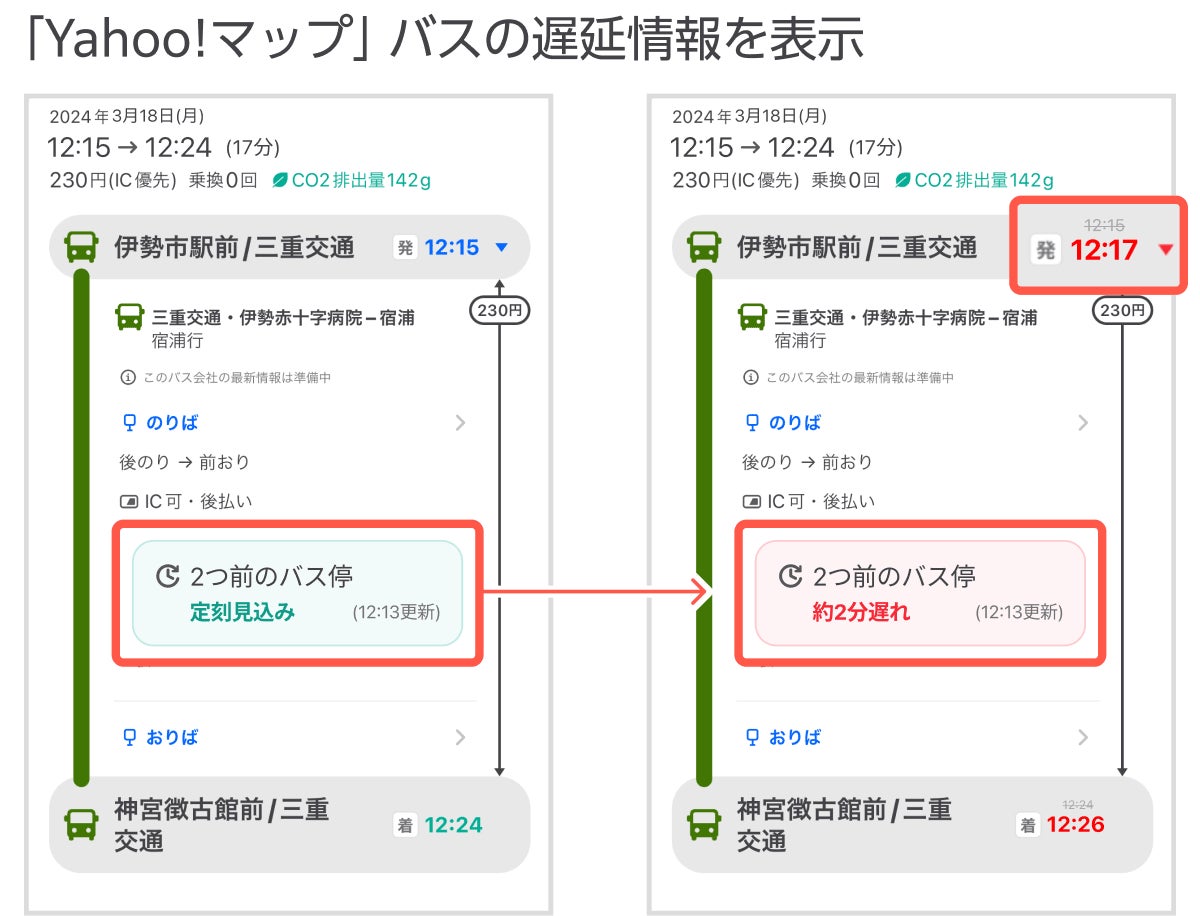Click 後のり → 前おり text in right panel
The width and height of the screenshot is (1200, 916).
pos(807,463)
